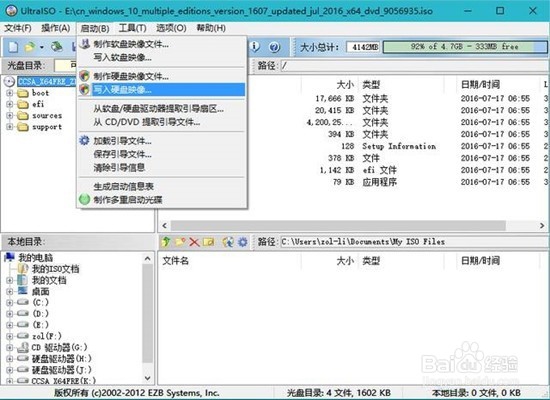This screenshot has width=550, height=400.
Task: Expand the sources folder node
Action: (x=9, y=115)
